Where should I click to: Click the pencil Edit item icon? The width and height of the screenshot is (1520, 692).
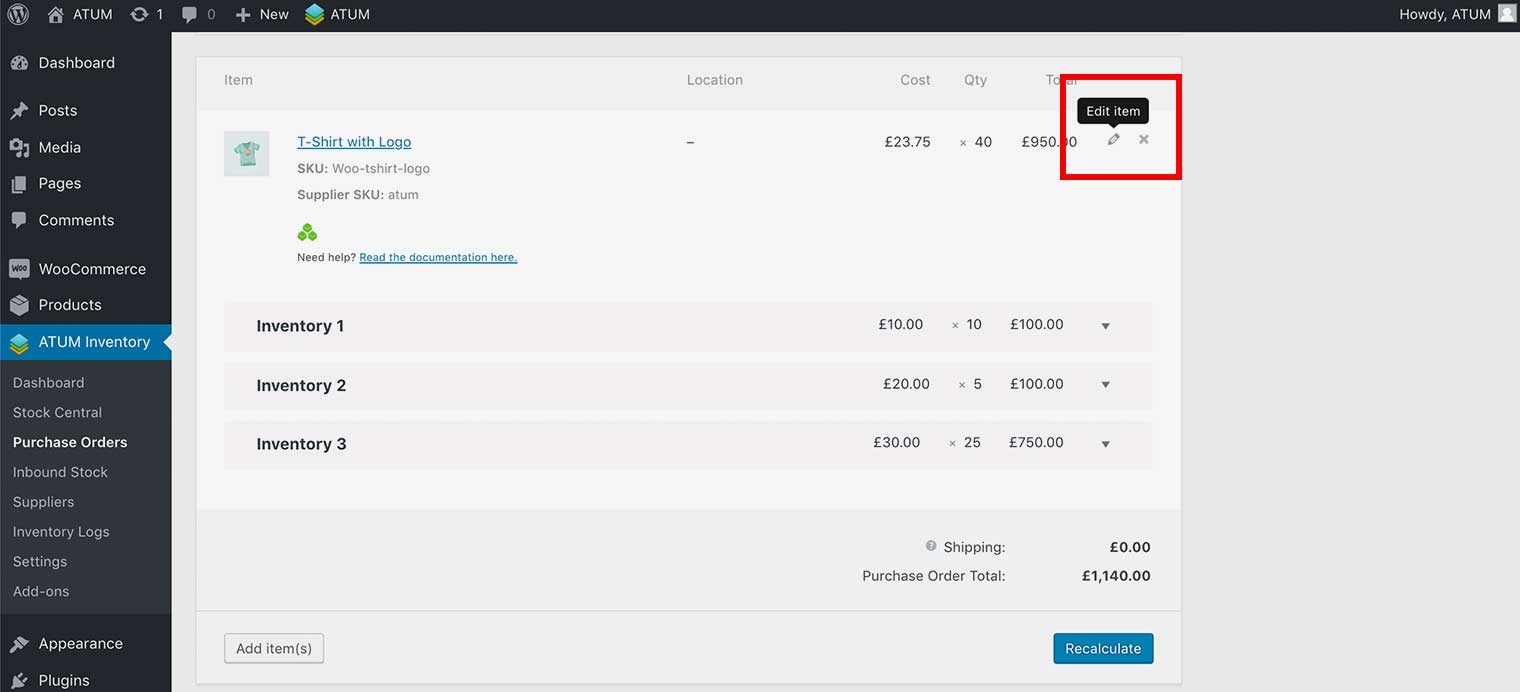click(x=1113, y=140)
